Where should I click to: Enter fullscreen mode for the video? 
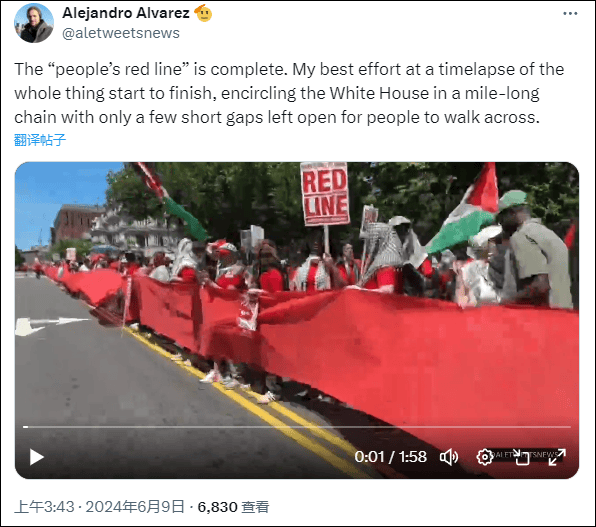[x=557, y=457]
